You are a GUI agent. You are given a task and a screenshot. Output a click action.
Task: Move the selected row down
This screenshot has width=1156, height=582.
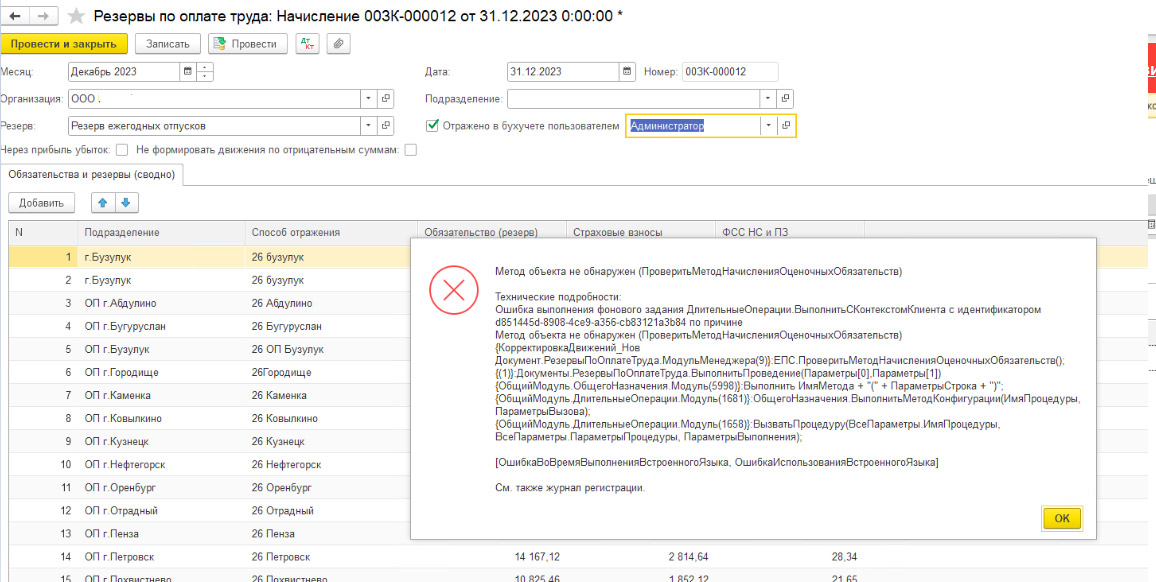click(125, 203)
